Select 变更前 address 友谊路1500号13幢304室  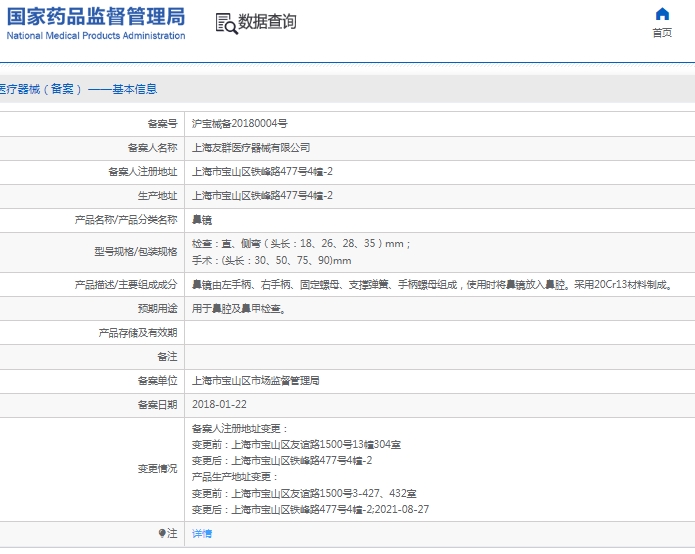296,445
